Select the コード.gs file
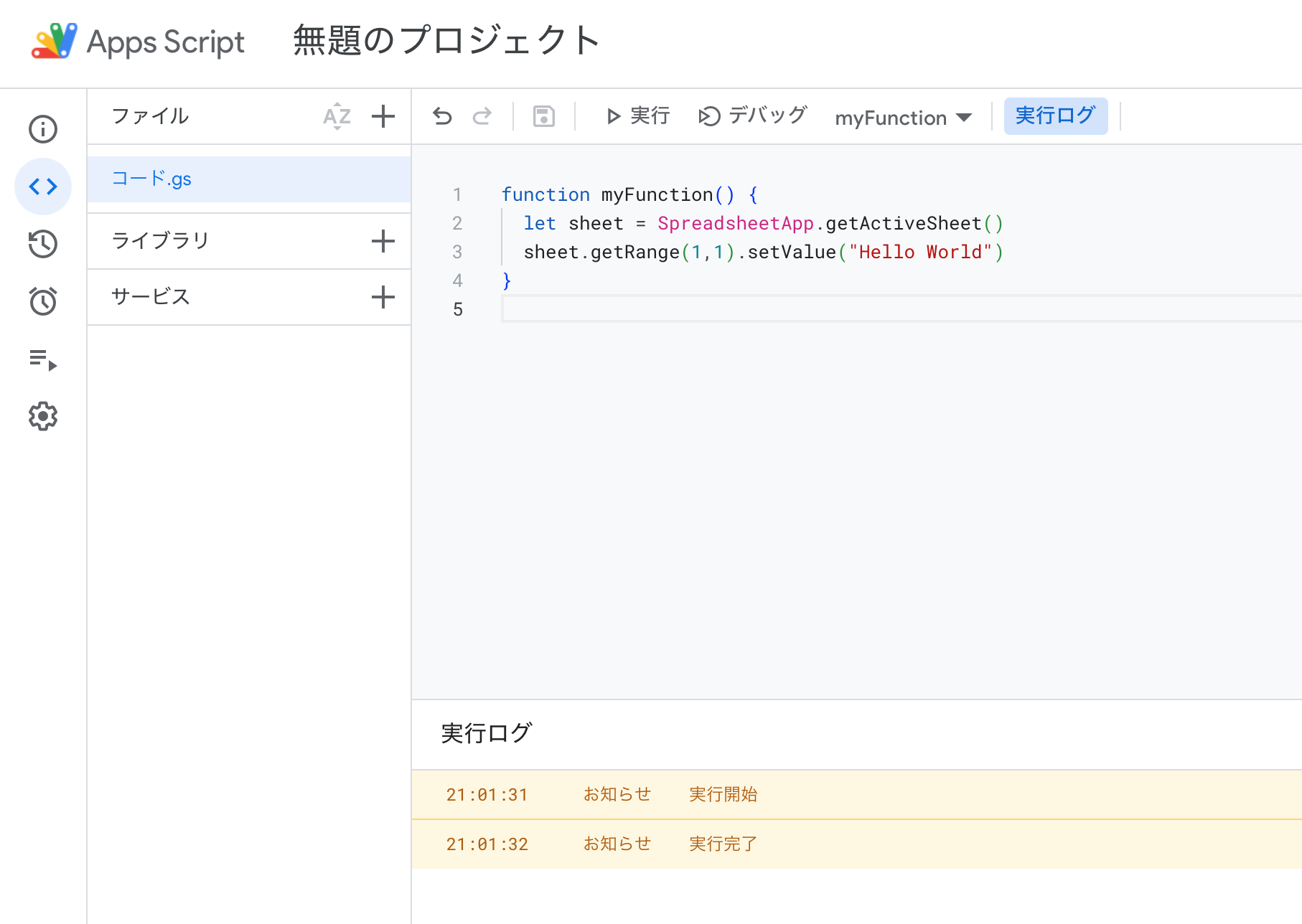1302x924 pixels. tap(151, 179)
